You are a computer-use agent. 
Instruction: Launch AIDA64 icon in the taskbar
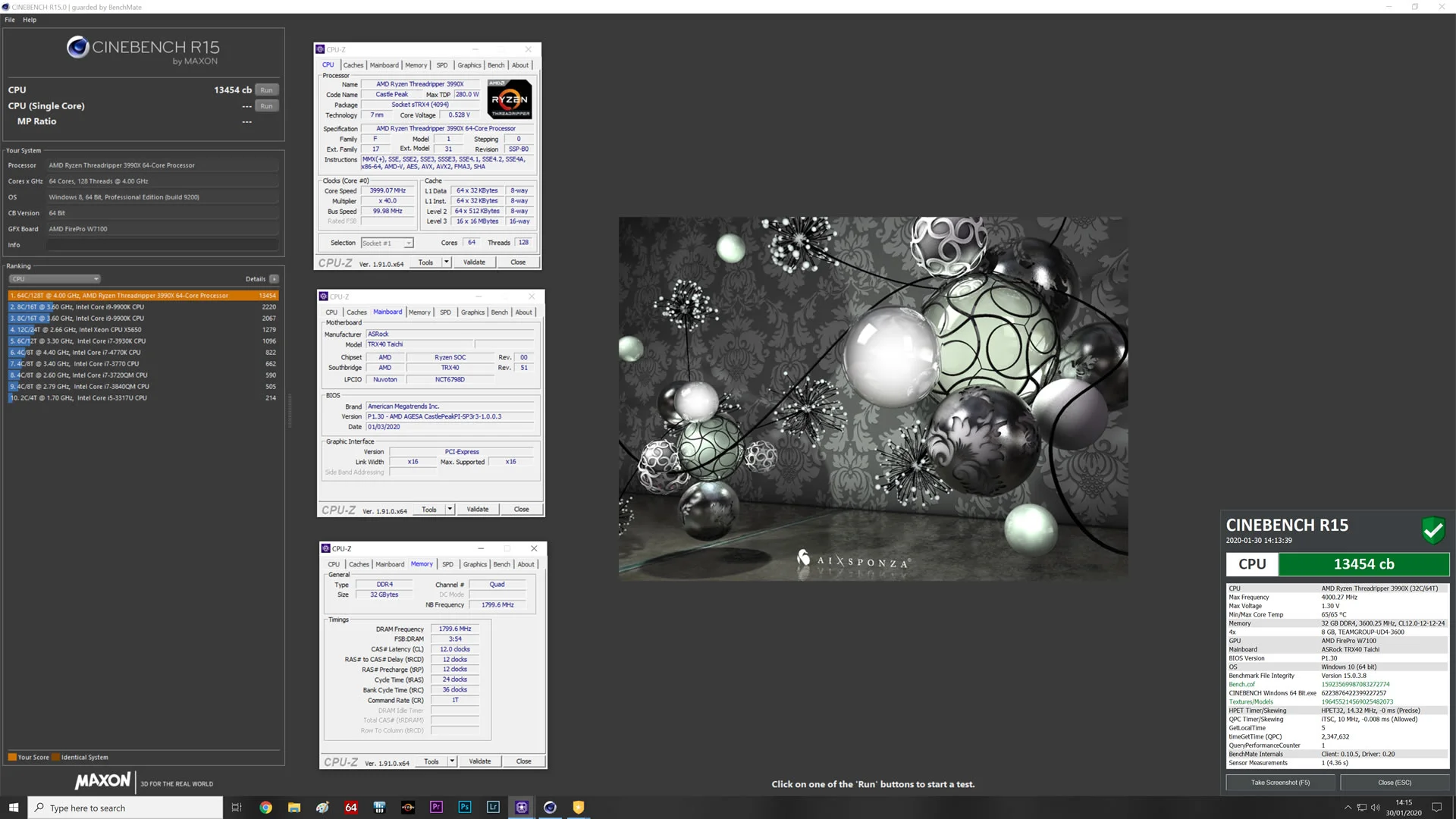click(x=351, y=808)
